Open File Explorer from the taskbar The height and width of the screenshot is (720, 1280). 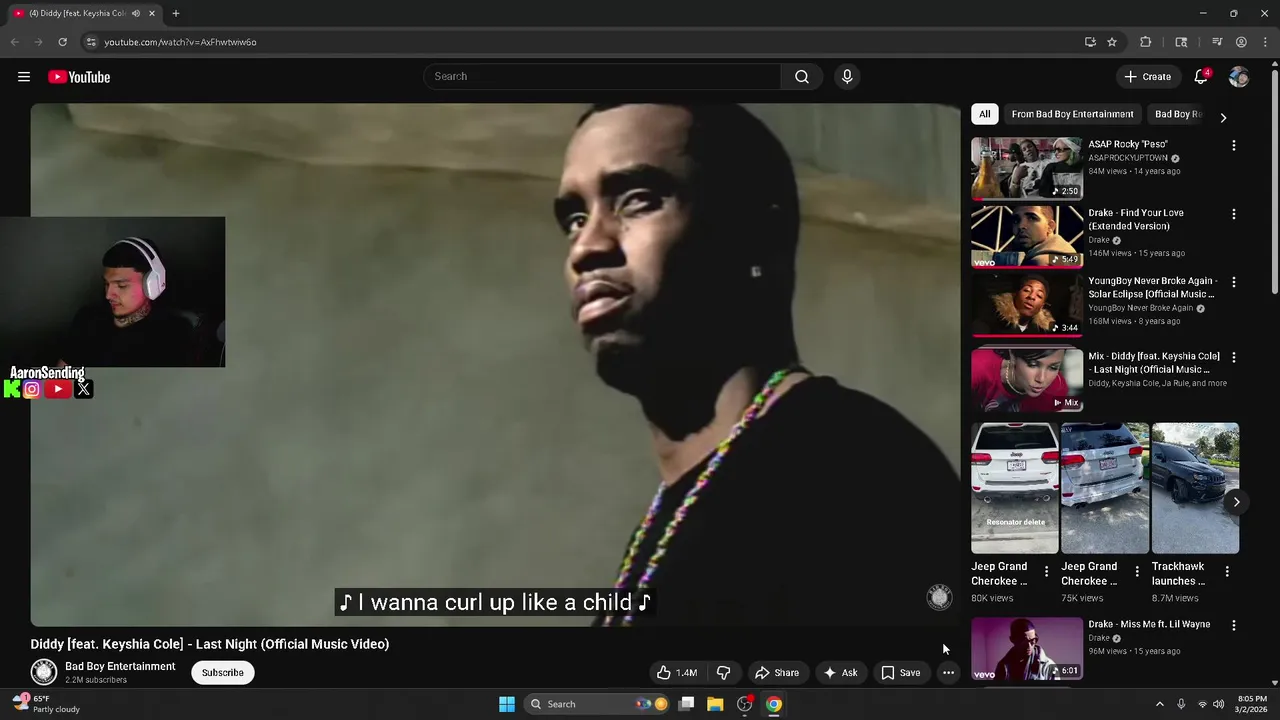click(715, 704)
